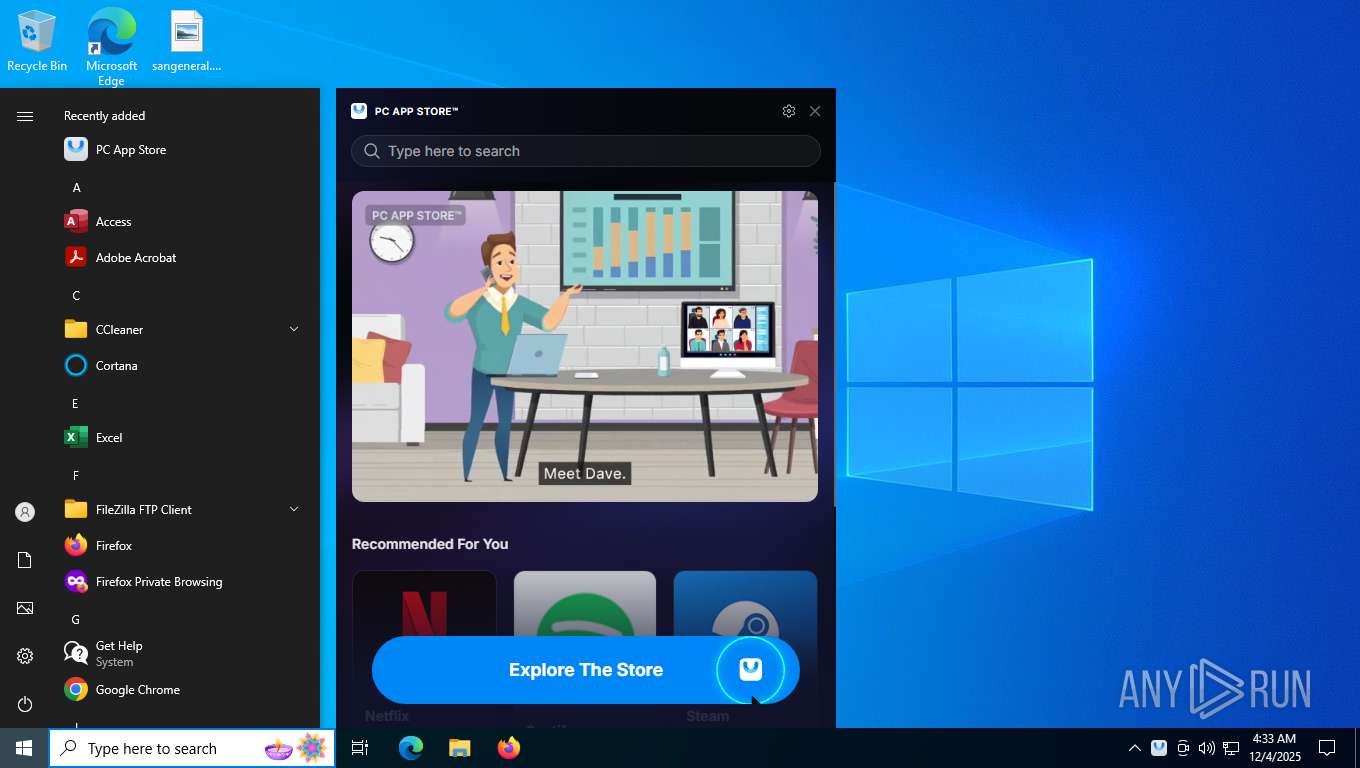Screen dimensions: 1360x768
Task: Click the letter G section header
Action: click(x=76, y=620)
